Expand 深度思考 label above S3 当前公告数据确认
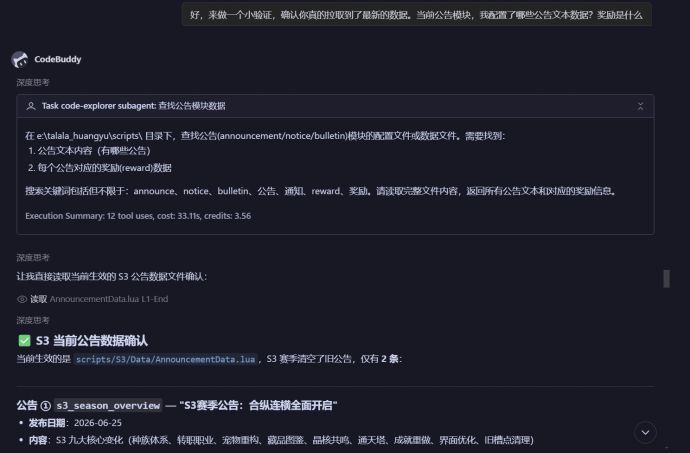This screenshot has height=453, width=690. (x=33, y=320)
